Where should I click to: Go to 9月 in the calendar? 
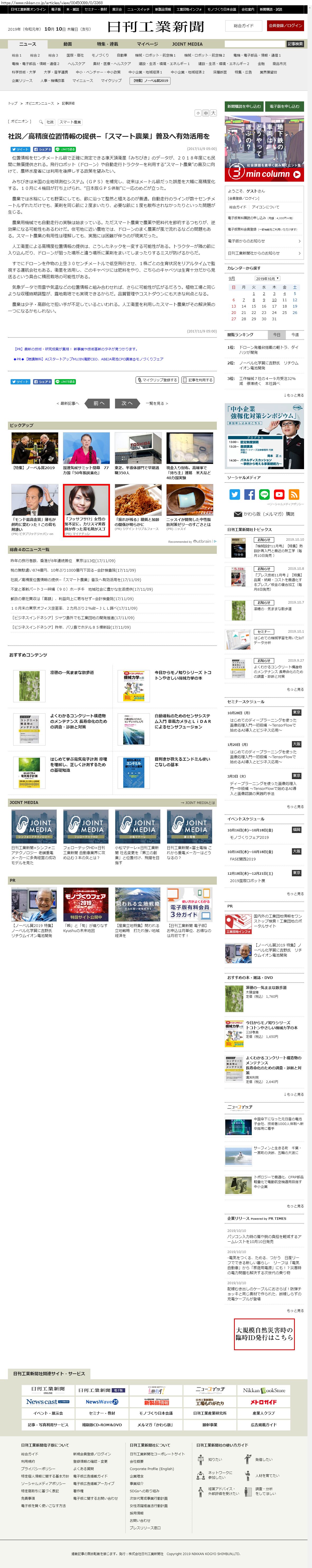click(x=232, y=279)
